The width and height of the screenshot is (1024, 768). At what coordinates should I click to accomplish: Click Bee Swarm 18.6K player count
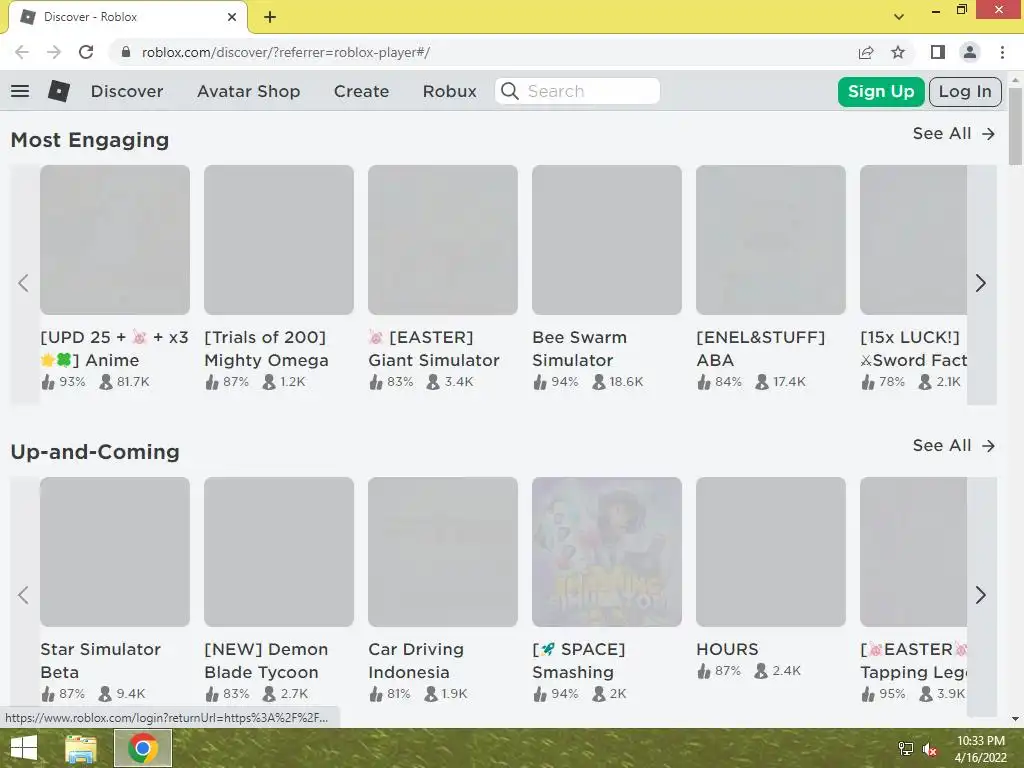pos(618,381)
